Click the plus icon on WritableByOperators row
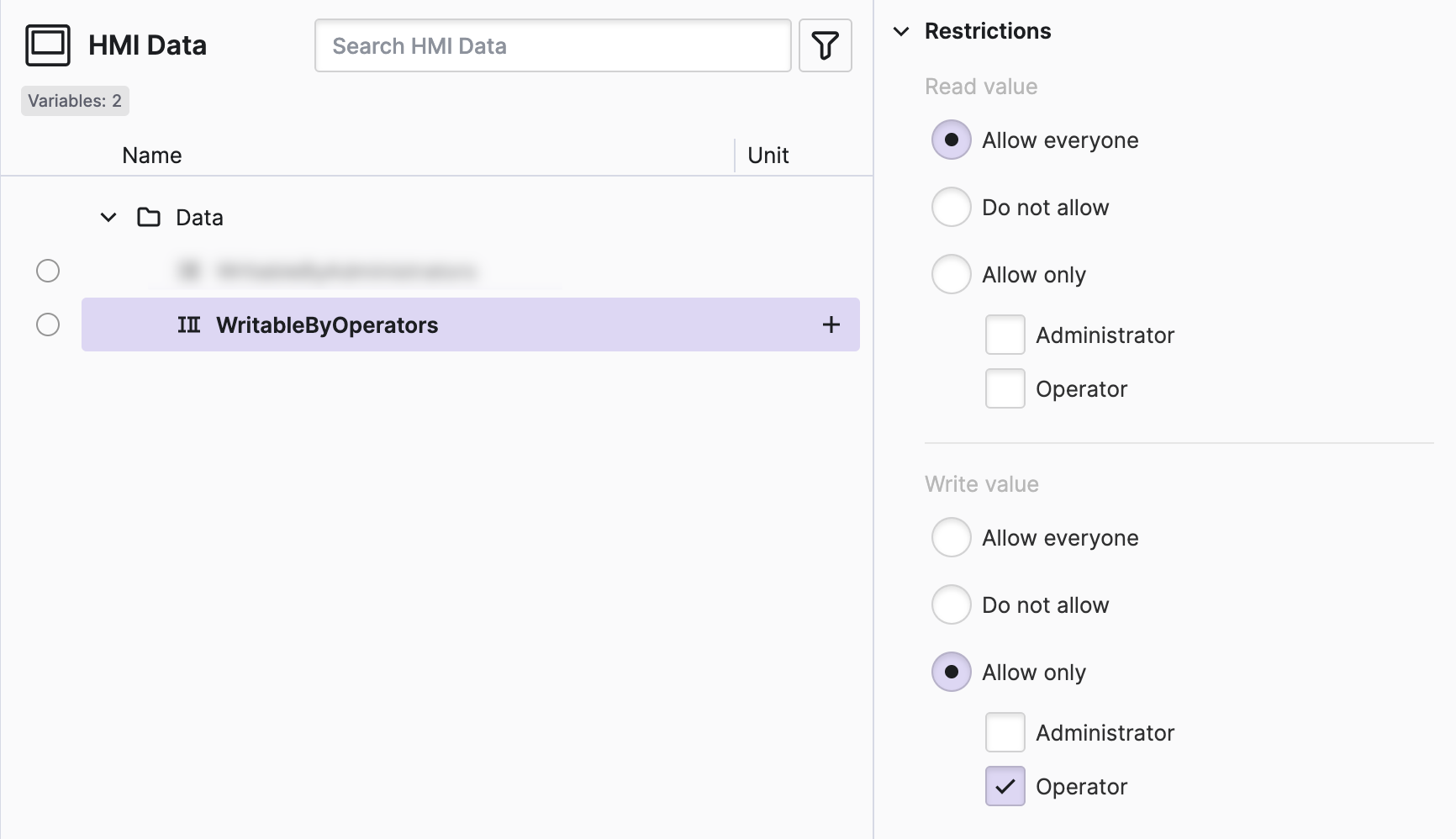Viewport: 1456px width, 839px height. point(831,325)
